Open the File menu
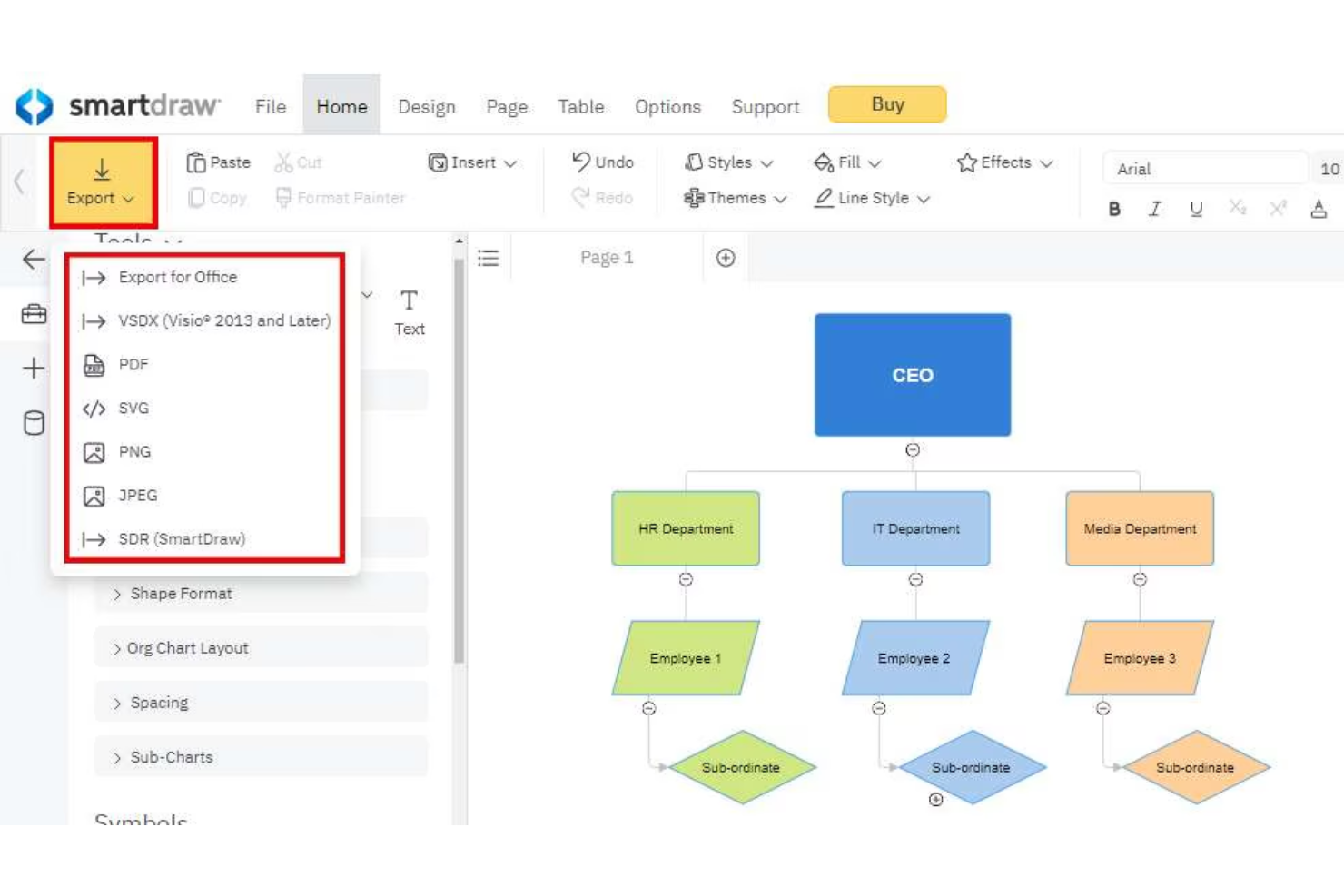Image resolution: width=1344 pixels, height=896 pixels. click(x=271, y=106)
